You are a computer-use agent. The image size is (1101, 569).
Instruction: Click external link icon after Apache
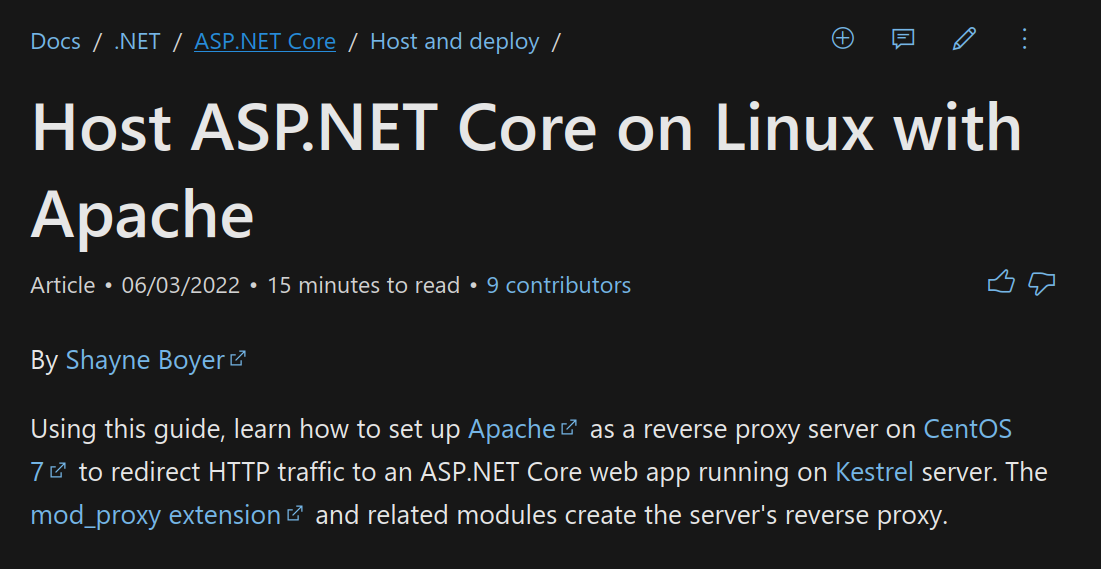click(569, 427)
